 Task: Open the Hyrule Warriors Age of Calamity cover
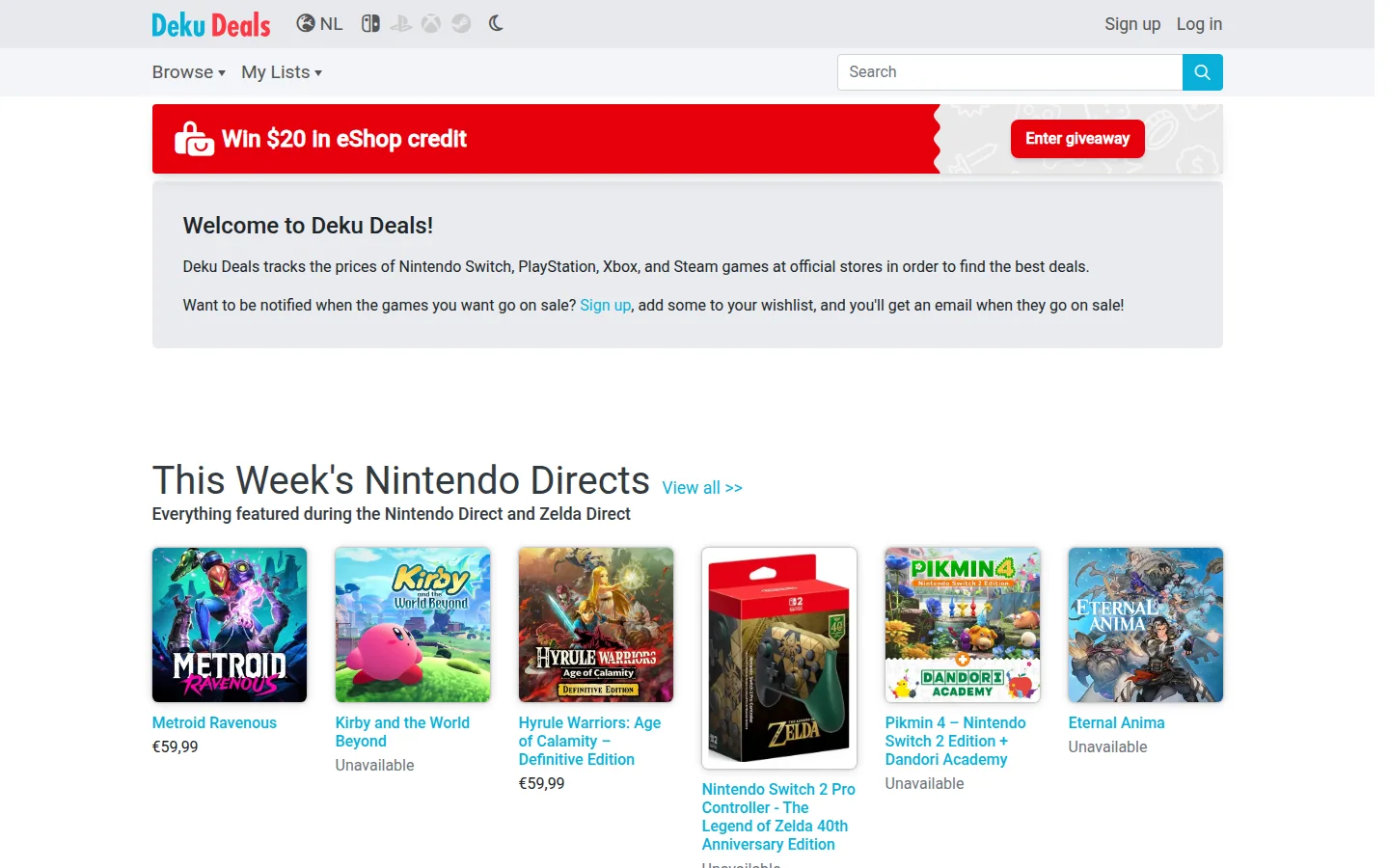tap(596, 625)
